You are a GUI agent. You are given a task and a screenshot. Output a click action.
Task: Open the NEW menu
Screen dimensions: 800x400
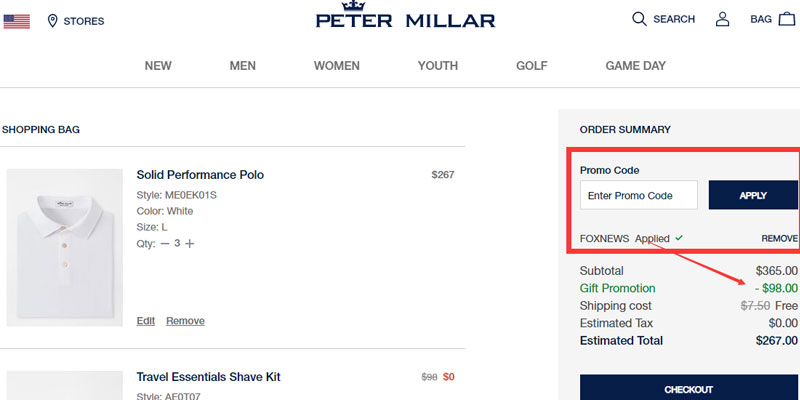(x=158, y=66)
